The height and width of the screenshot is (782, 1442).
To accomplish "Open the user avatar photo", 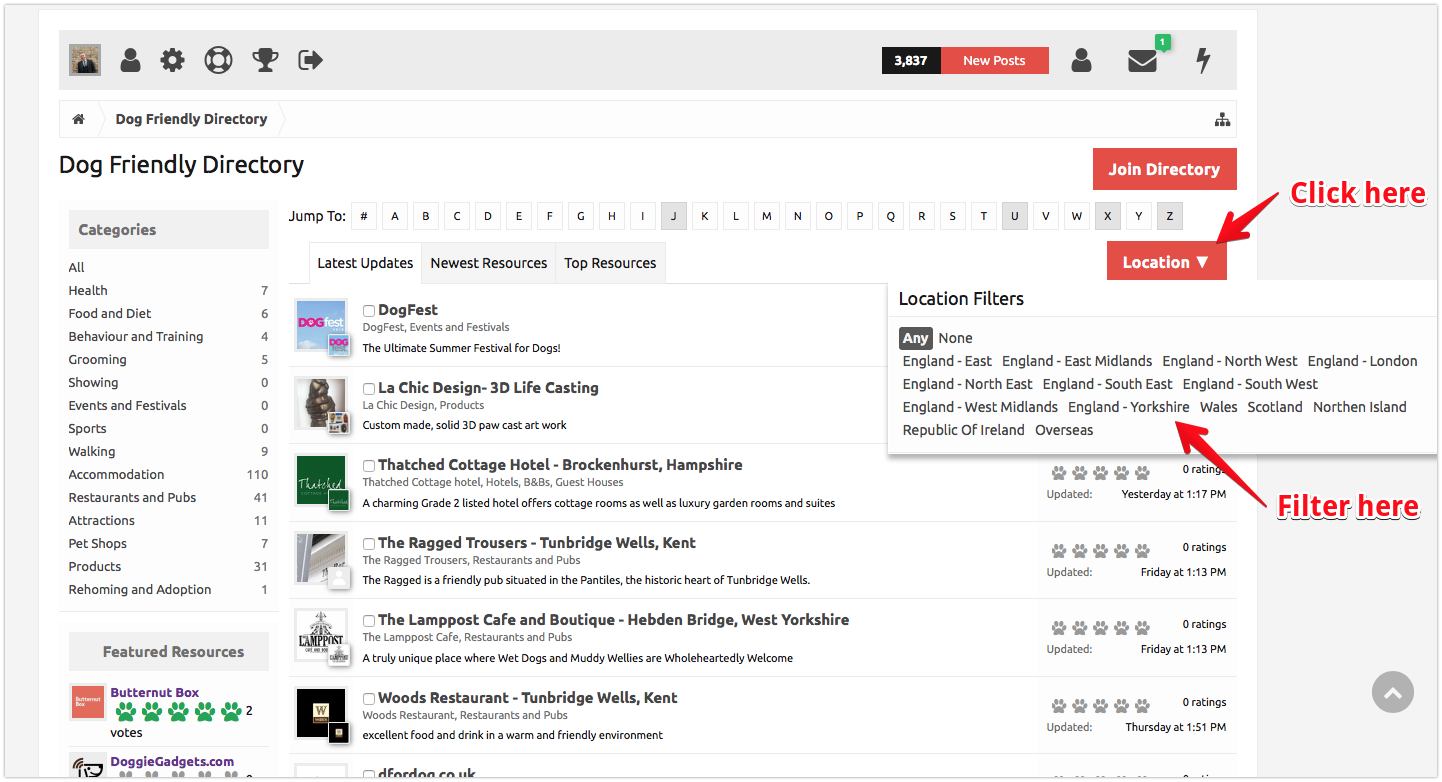I will point(85,60).
